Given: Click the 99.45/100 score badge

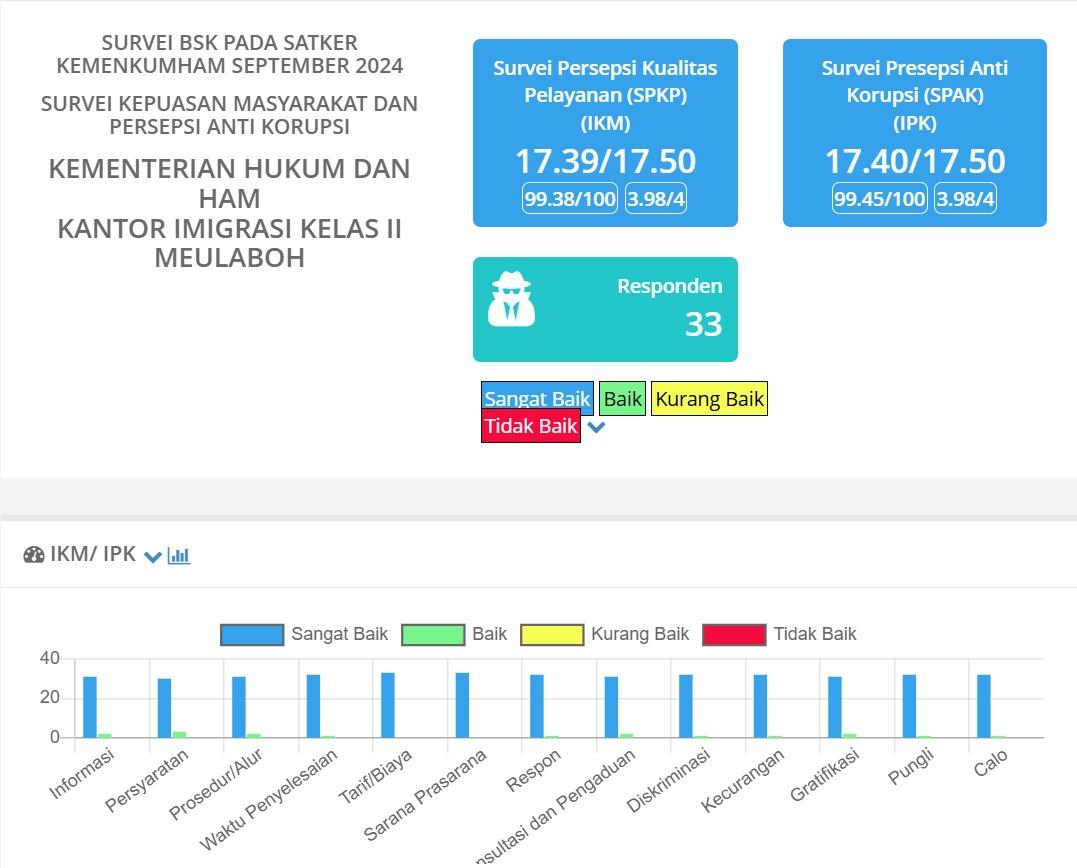Looking at the screenshot, I should [879, 198].
